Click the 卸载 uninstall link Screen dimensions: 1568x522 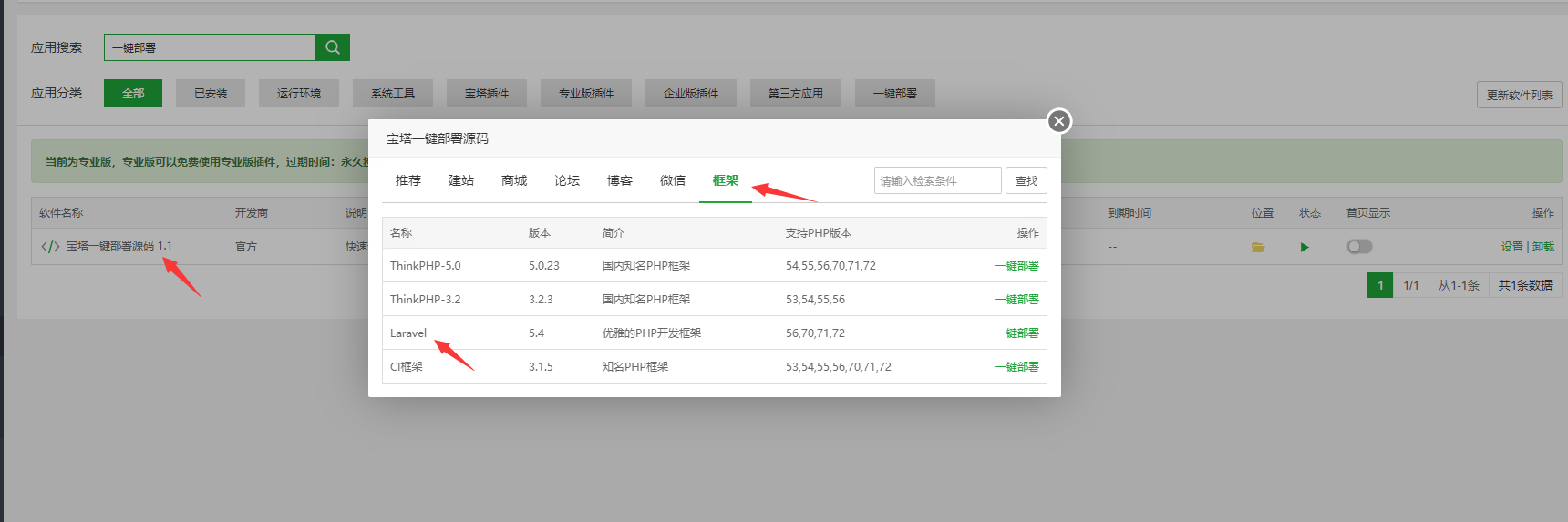point(1543,247)
